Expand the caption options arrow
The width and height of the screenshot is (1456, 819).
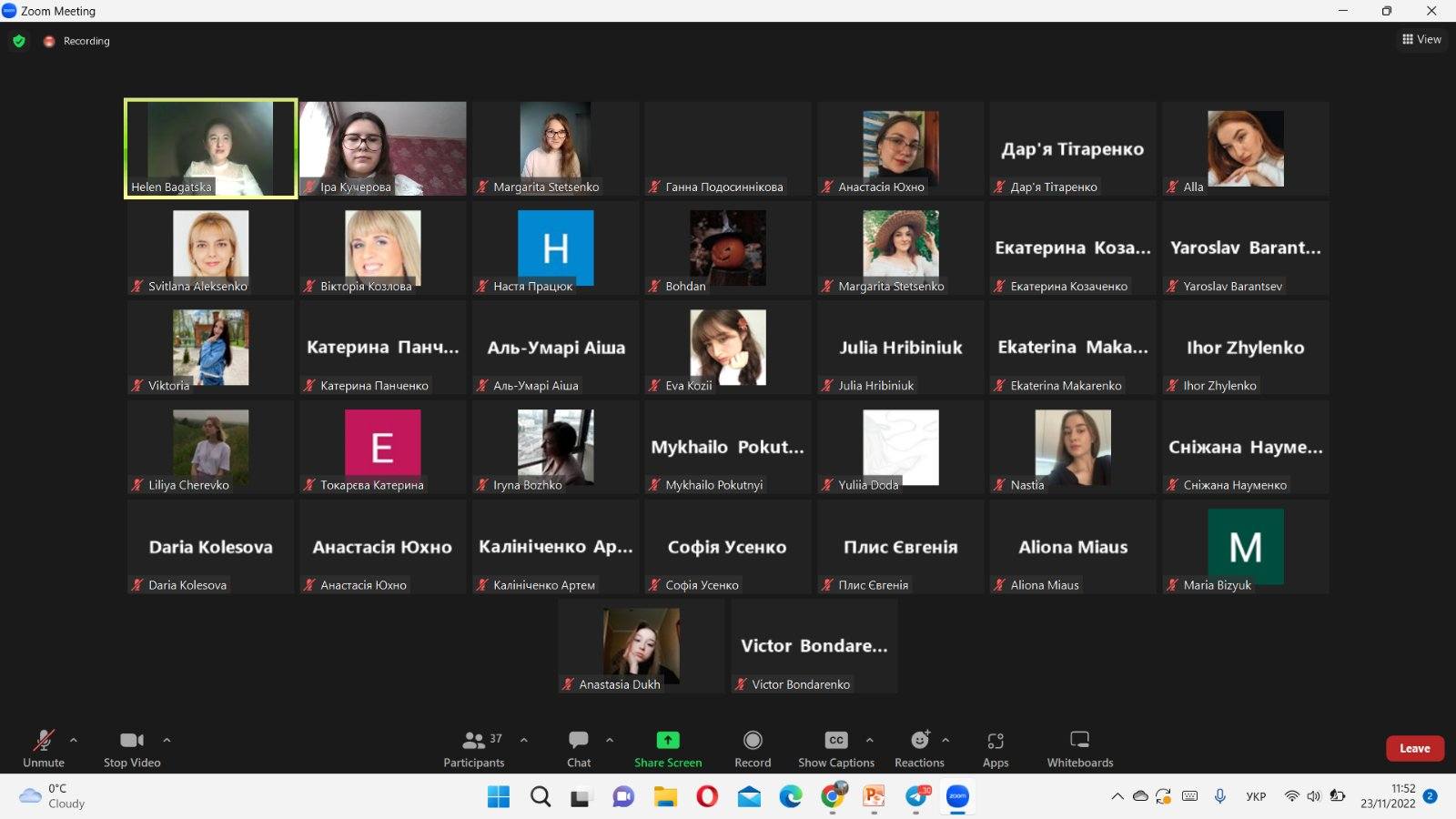870,740
